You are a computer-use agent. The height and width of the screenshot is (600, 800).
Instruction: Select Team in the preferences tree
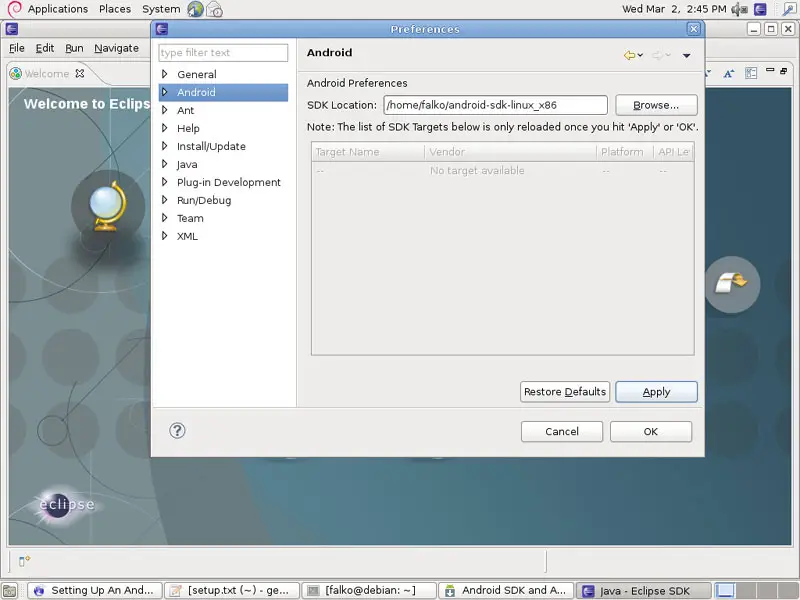(x=190, y=218)
